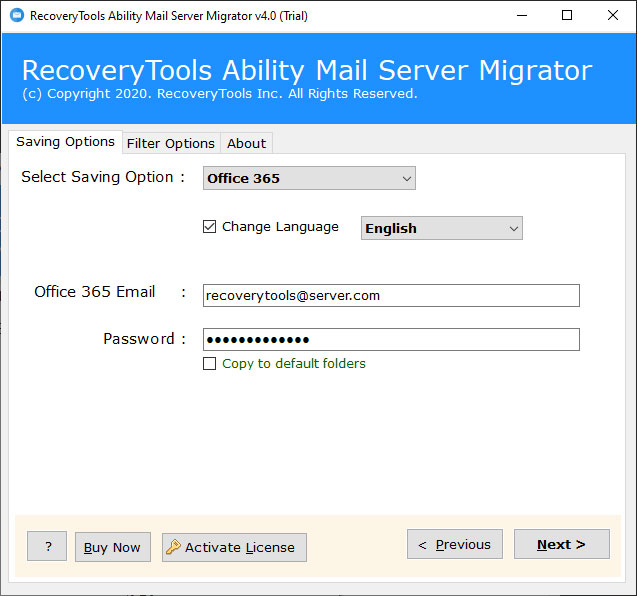Open help with the ? button
This screenshot has height=596, width=637.
click(47, 546)
